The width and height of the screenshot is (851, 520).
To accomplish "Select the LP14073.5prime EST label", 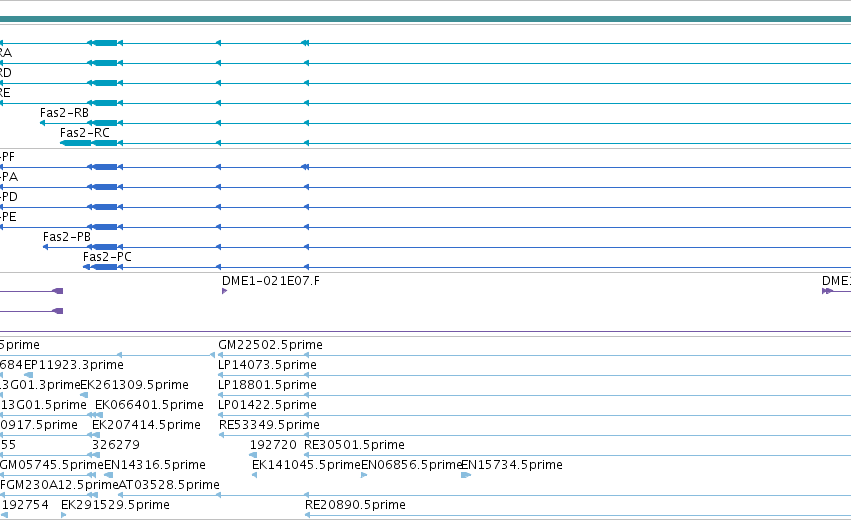I will pos(267,365).
